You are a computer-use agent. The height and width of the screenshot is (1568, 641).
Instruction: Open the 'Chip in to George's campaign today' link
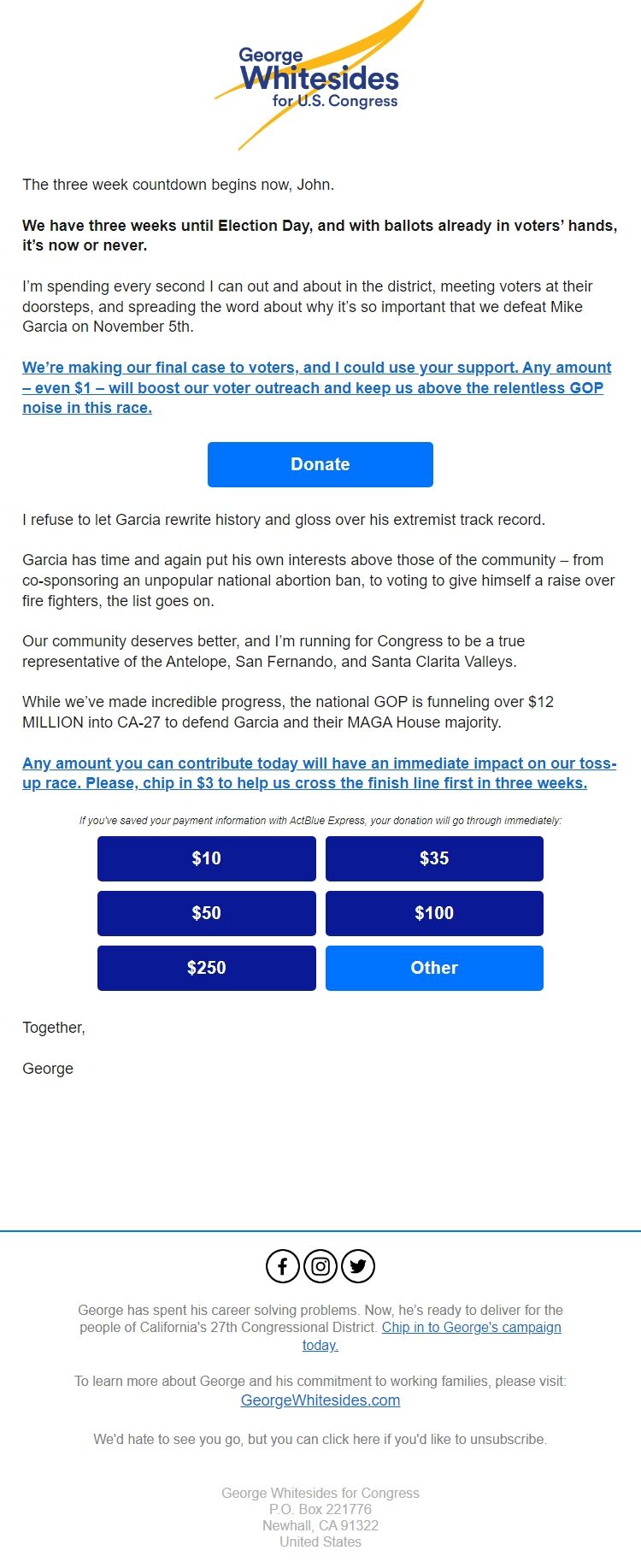[x=472, y=1327]
